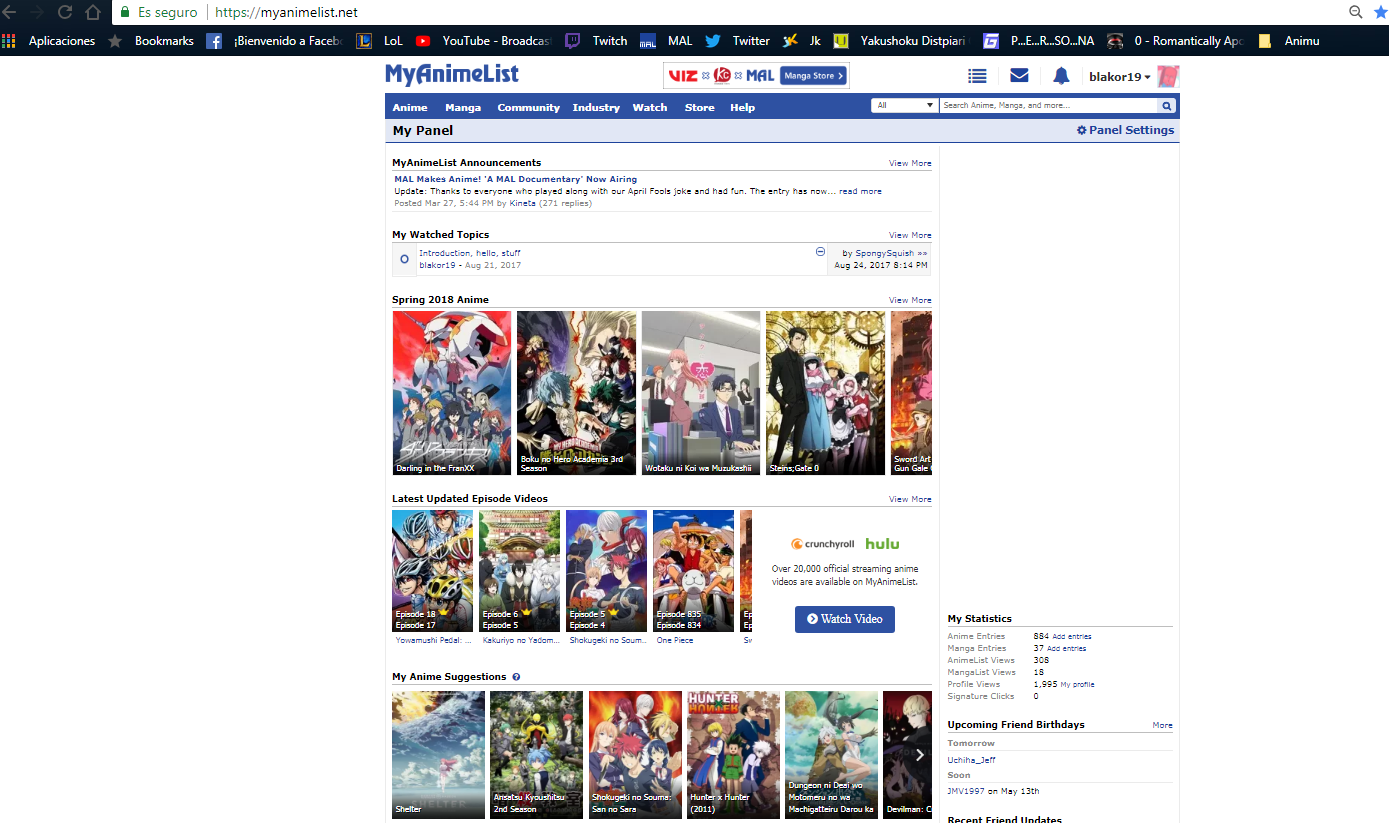Click the browser back arrow
1389x823 pixels.
tap(8, 12)
